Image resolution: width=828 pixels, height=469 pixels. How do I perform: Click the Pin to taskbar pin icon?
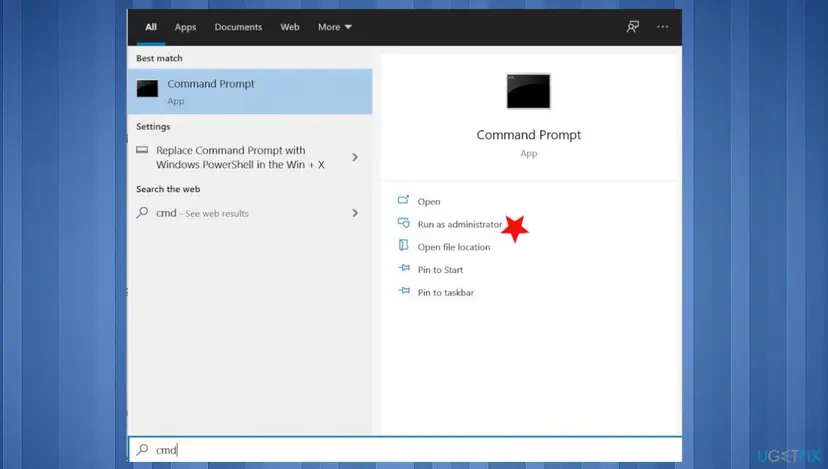coord(404,291)
